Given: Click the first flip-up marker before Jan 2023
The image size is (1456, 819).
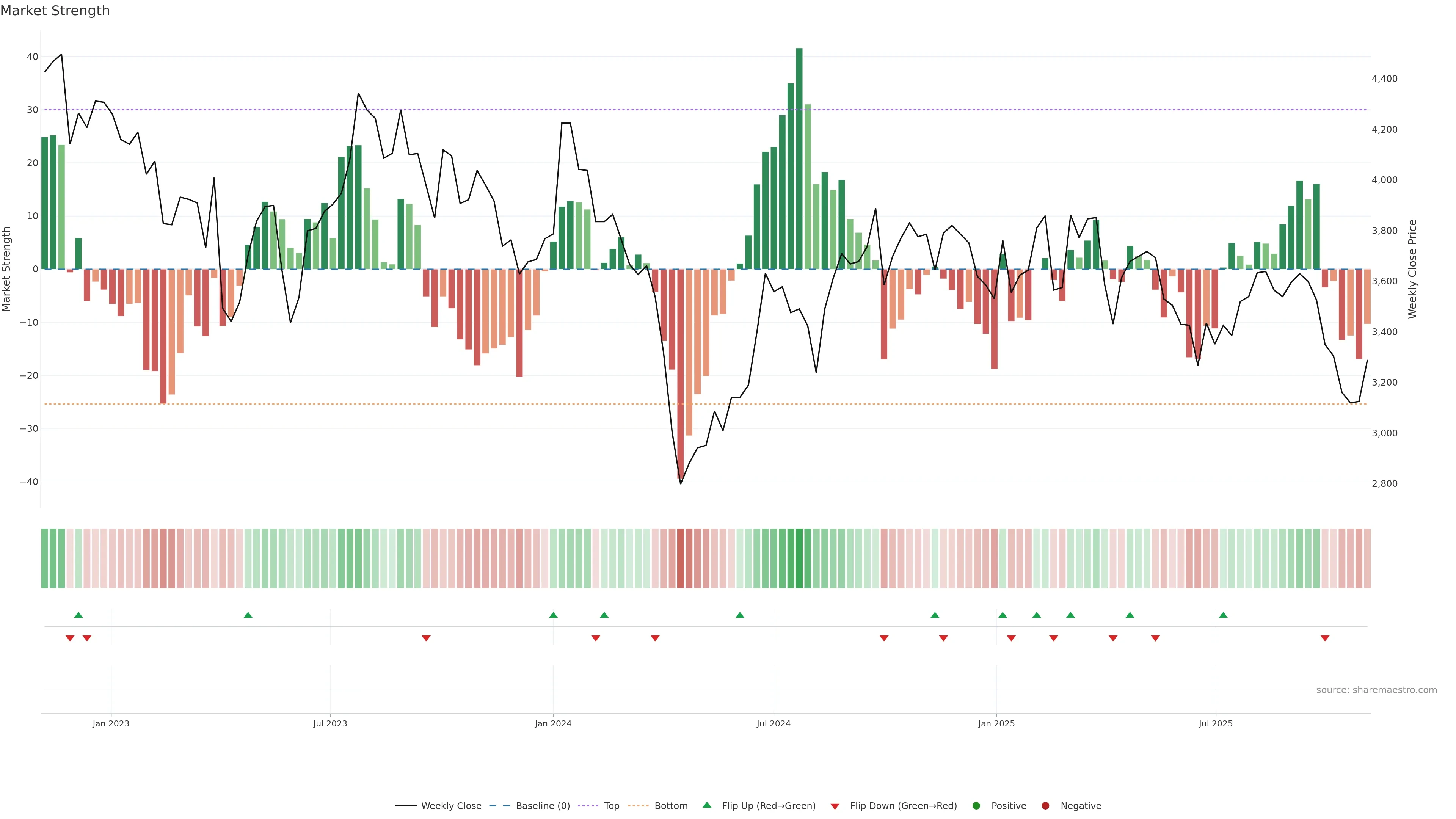Looking at the screenshot, I should (78, 615).
